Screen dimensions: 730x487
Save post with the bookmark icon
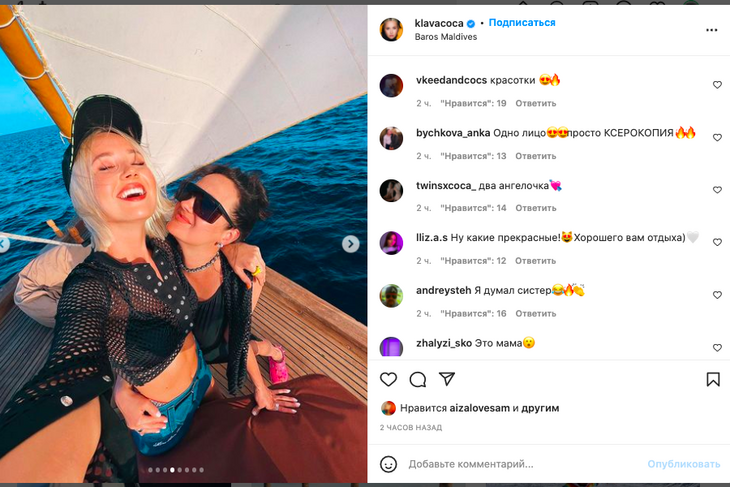(x=713, y=379)
